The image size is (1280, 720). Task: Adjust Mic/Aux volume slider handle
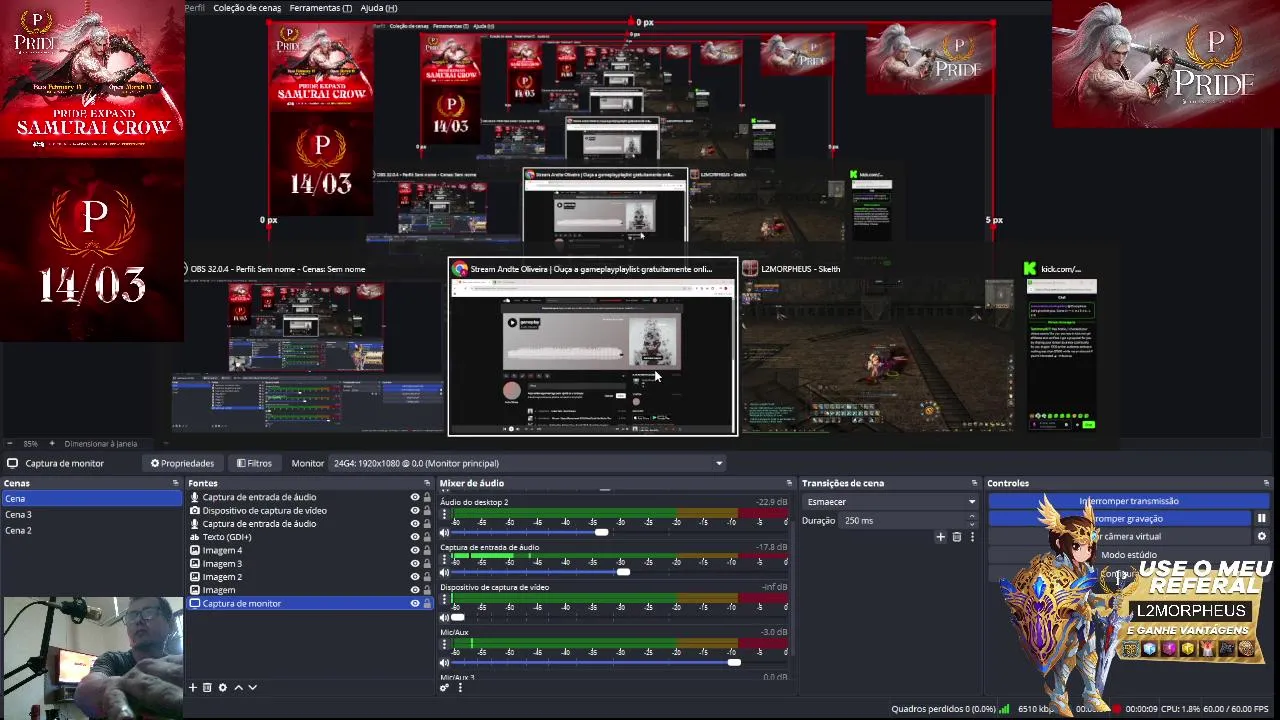click(x=734, y=662)
